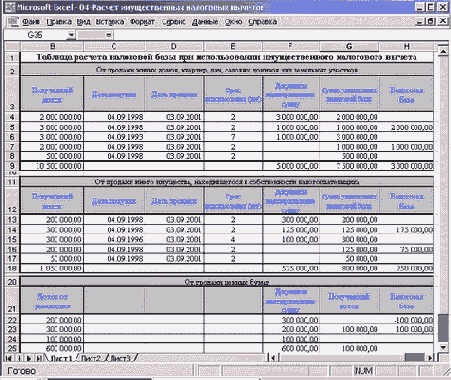Viewport: 451px width, 380px height.
Task: Open the Excel workbook icon in menu bar
Action: point(13,22)
